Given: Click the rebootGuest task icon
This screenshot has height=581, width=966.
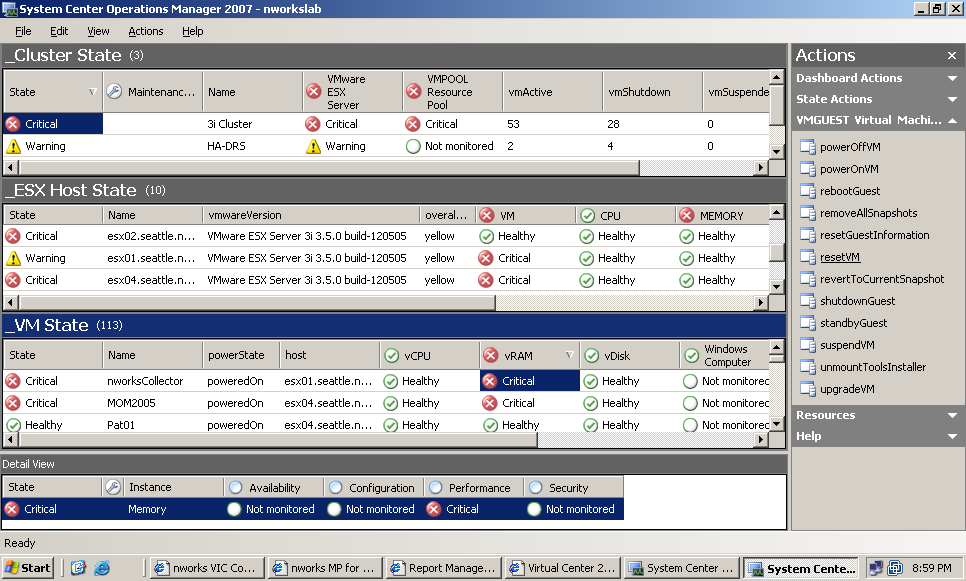Looking at the screenshot, I should coord(807,190).
